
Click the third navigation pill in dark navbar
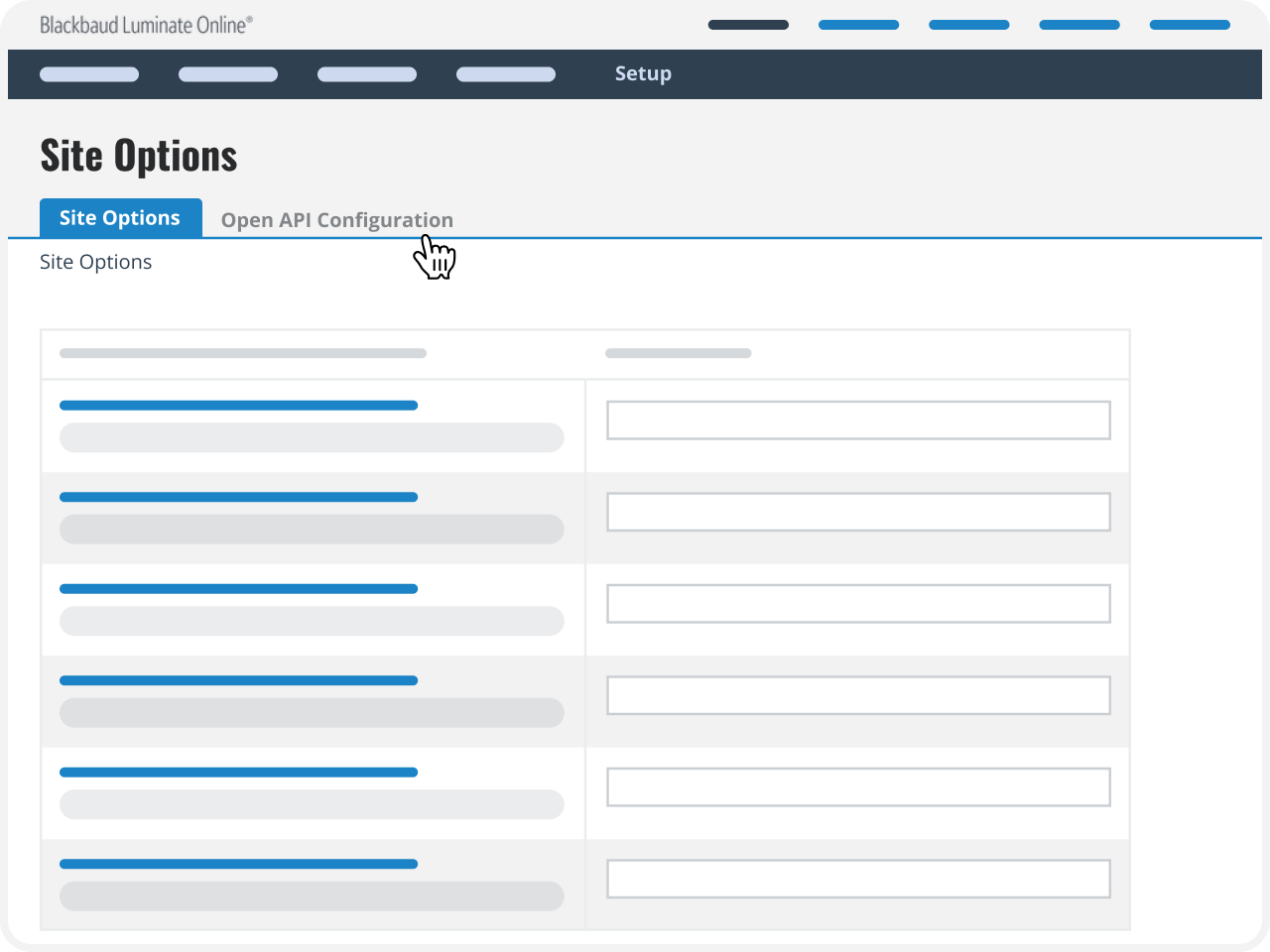point(366,73)
